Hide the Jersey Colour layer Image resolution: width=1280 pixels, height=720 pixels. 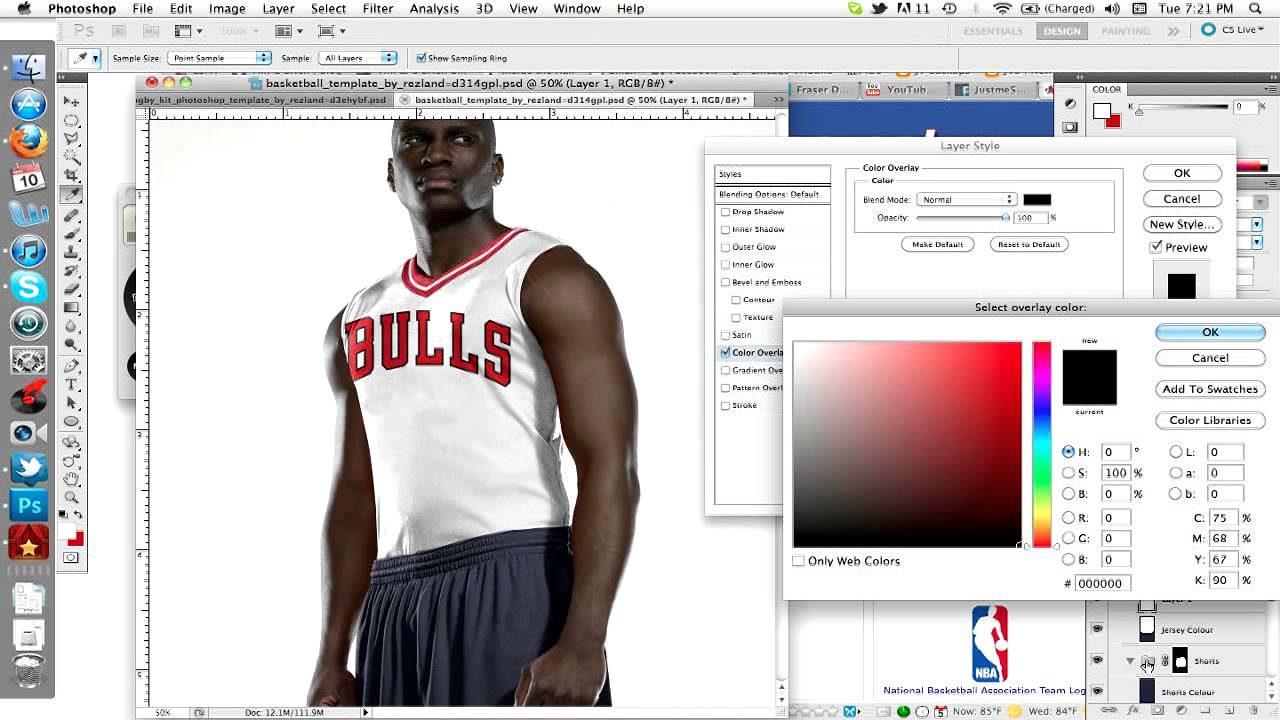pyautogui.click(x=1097, y=629)
